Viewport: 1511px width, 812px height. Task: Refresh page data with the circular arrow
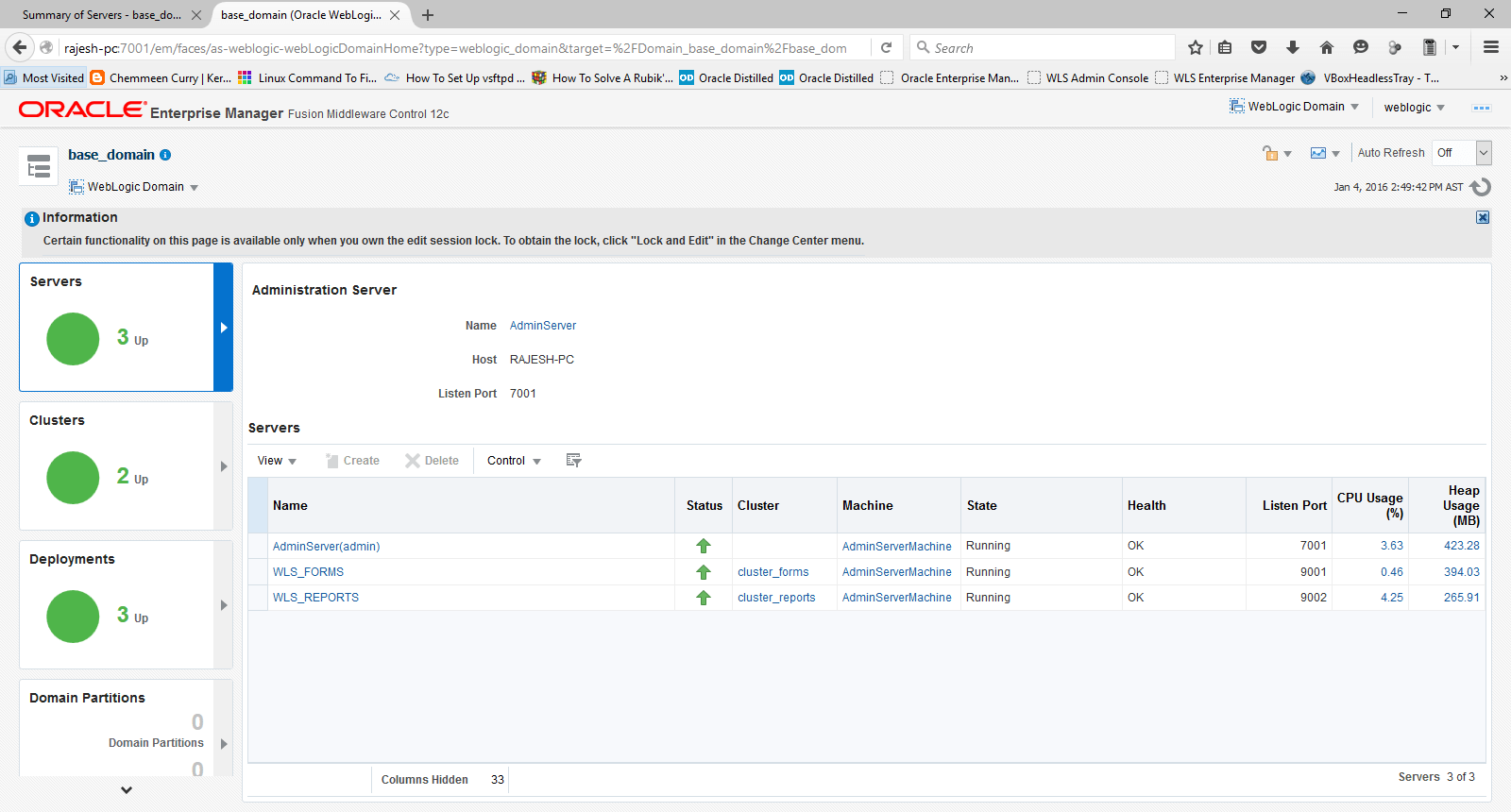[1481, 187]
